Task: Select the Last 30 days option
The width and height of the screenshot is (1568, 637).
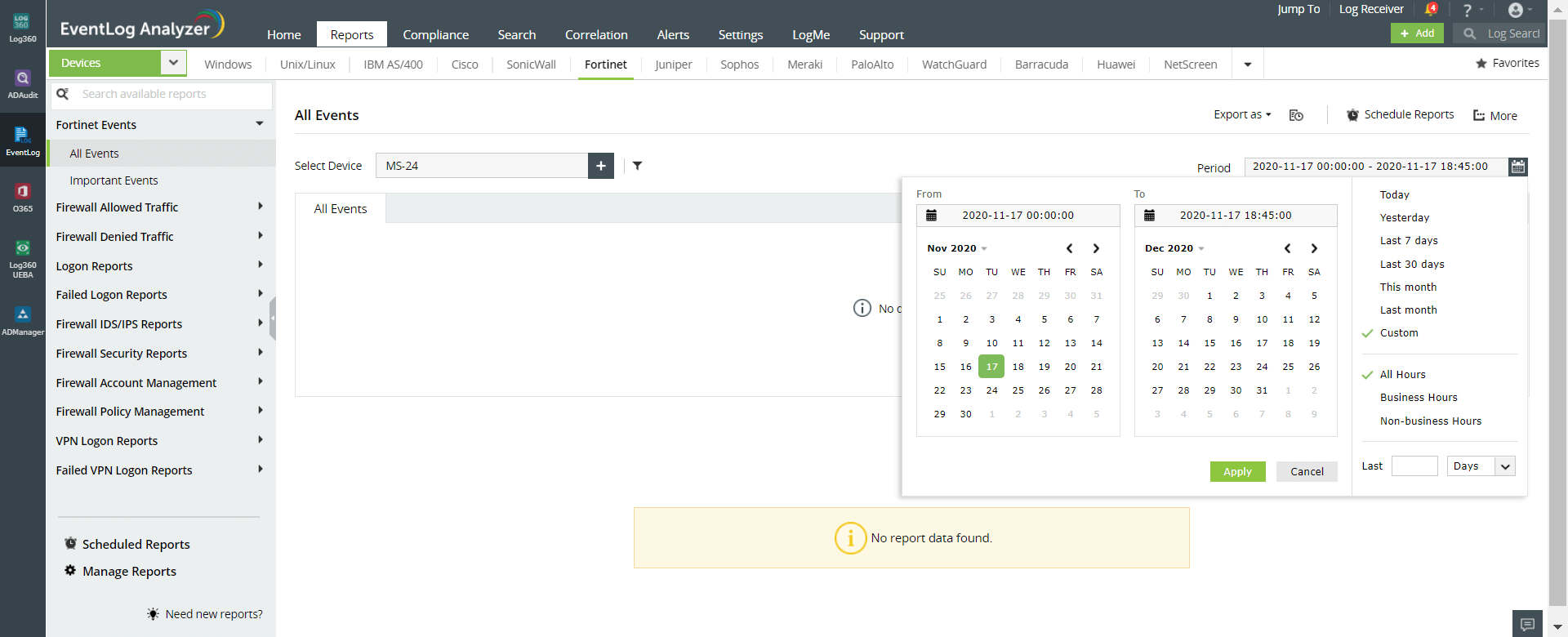Action: click(1412, 265)
